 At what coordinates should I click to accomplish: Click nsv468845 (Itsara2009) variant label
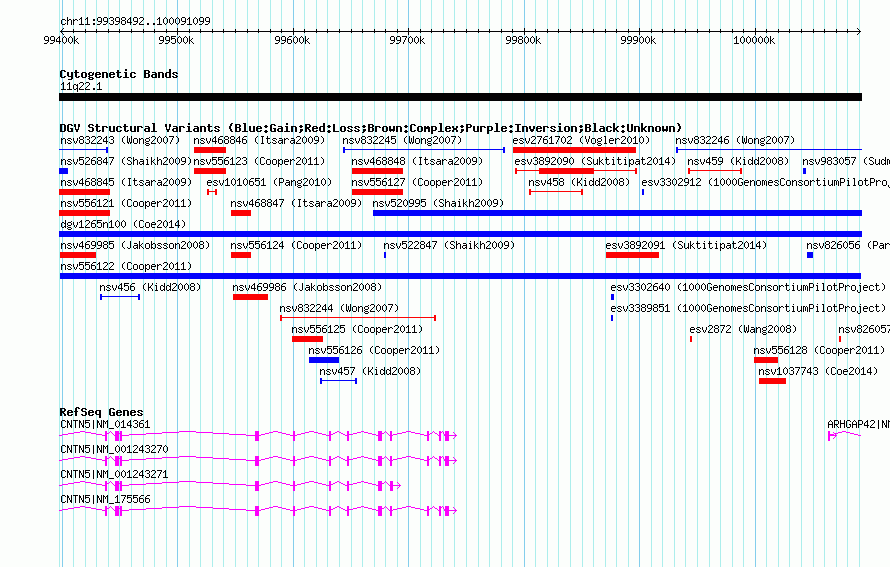click(x=126, y=182)
